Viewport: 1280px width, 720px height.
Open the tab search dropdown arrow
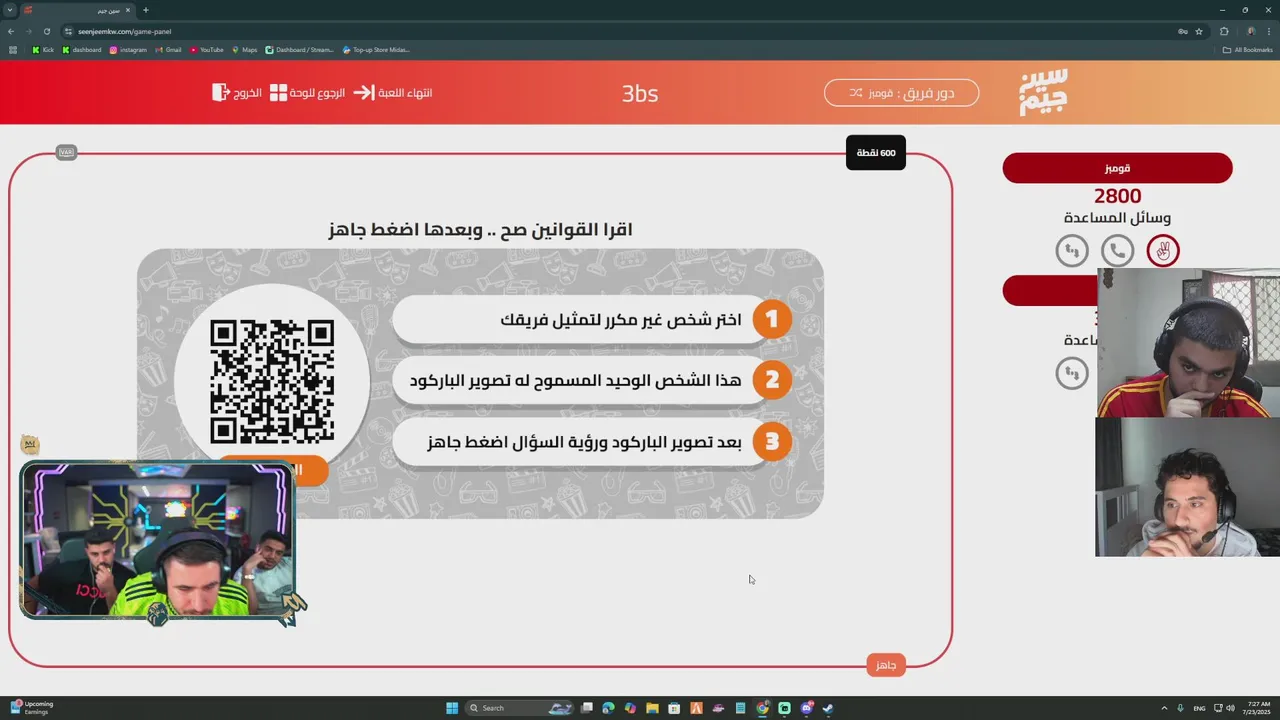(9, 10)
